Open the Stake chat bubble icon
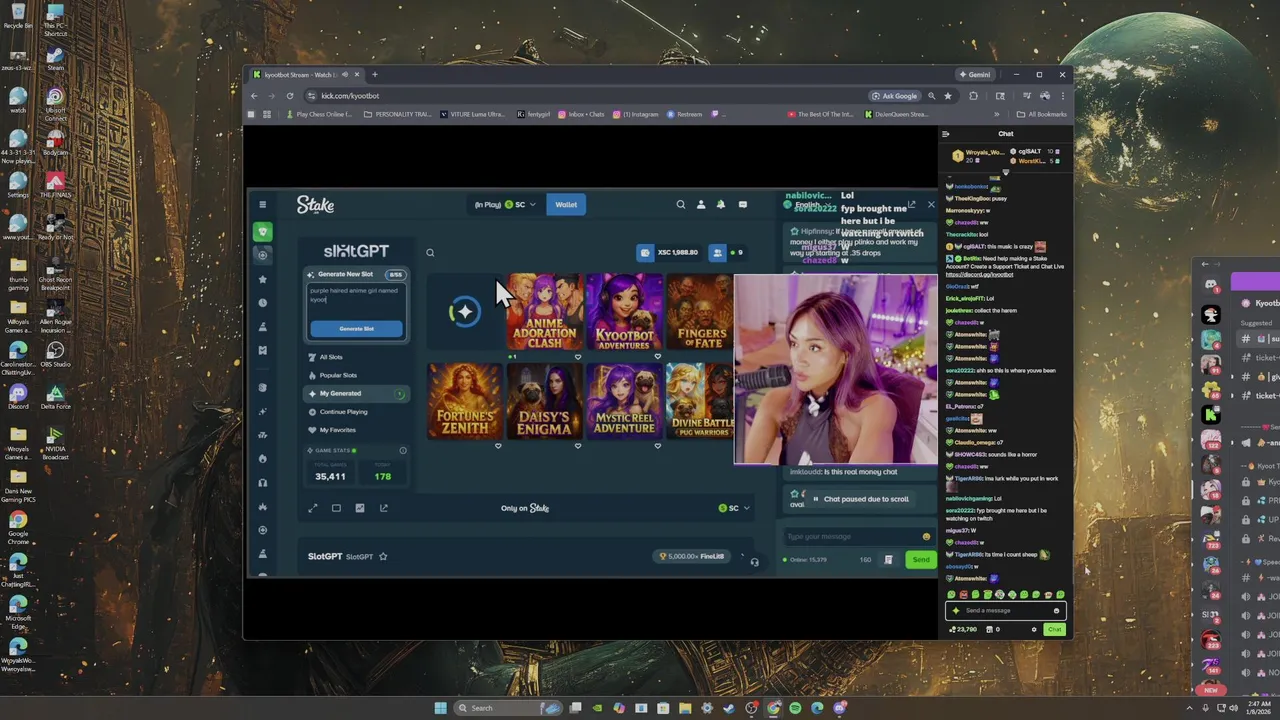Screen dimensions: 1280x720 tap(742, 204)
